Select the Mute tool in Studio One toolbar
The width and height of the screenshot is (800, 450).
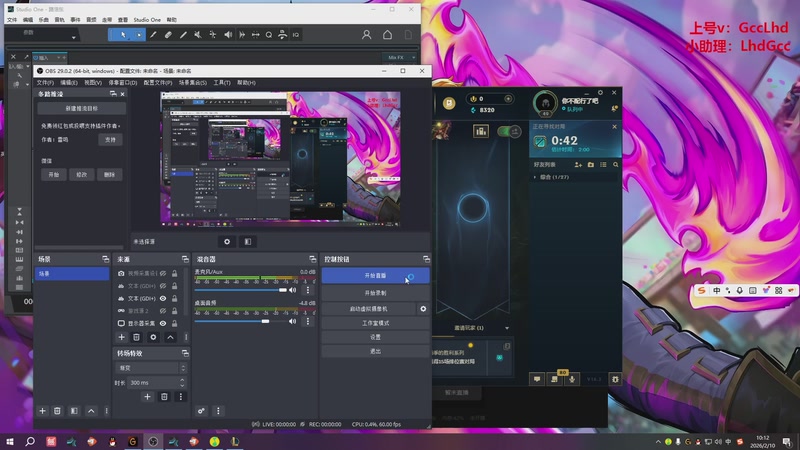[197, 35]
